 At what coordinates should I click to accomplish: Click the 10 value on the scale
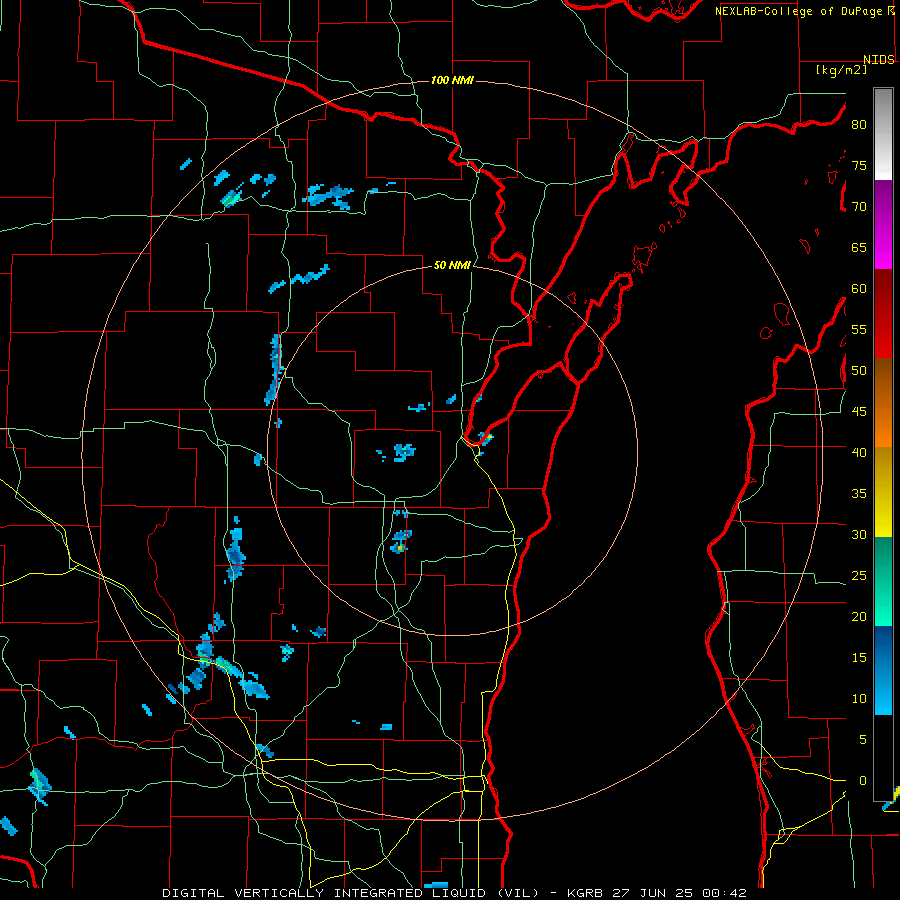coord(859,699)
